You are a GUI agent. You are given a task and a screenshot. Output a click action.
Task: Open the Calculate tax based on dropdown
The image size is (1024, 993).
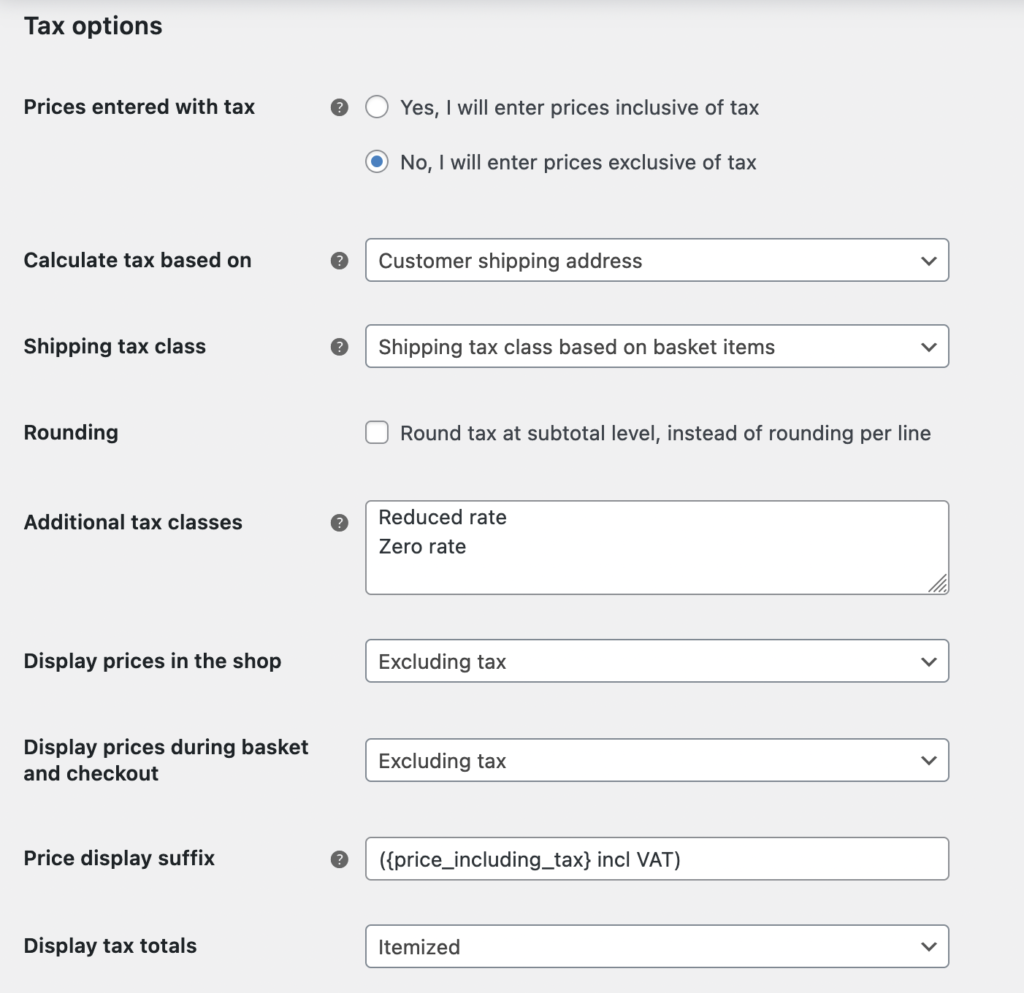click(x=656, y=261)
